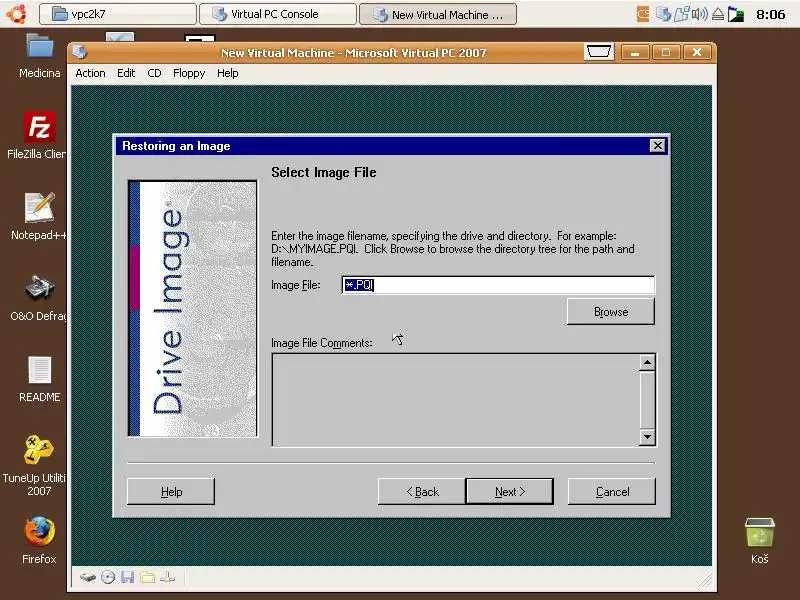
Task: Click the network adapter status icon
Action: (167, 578)
